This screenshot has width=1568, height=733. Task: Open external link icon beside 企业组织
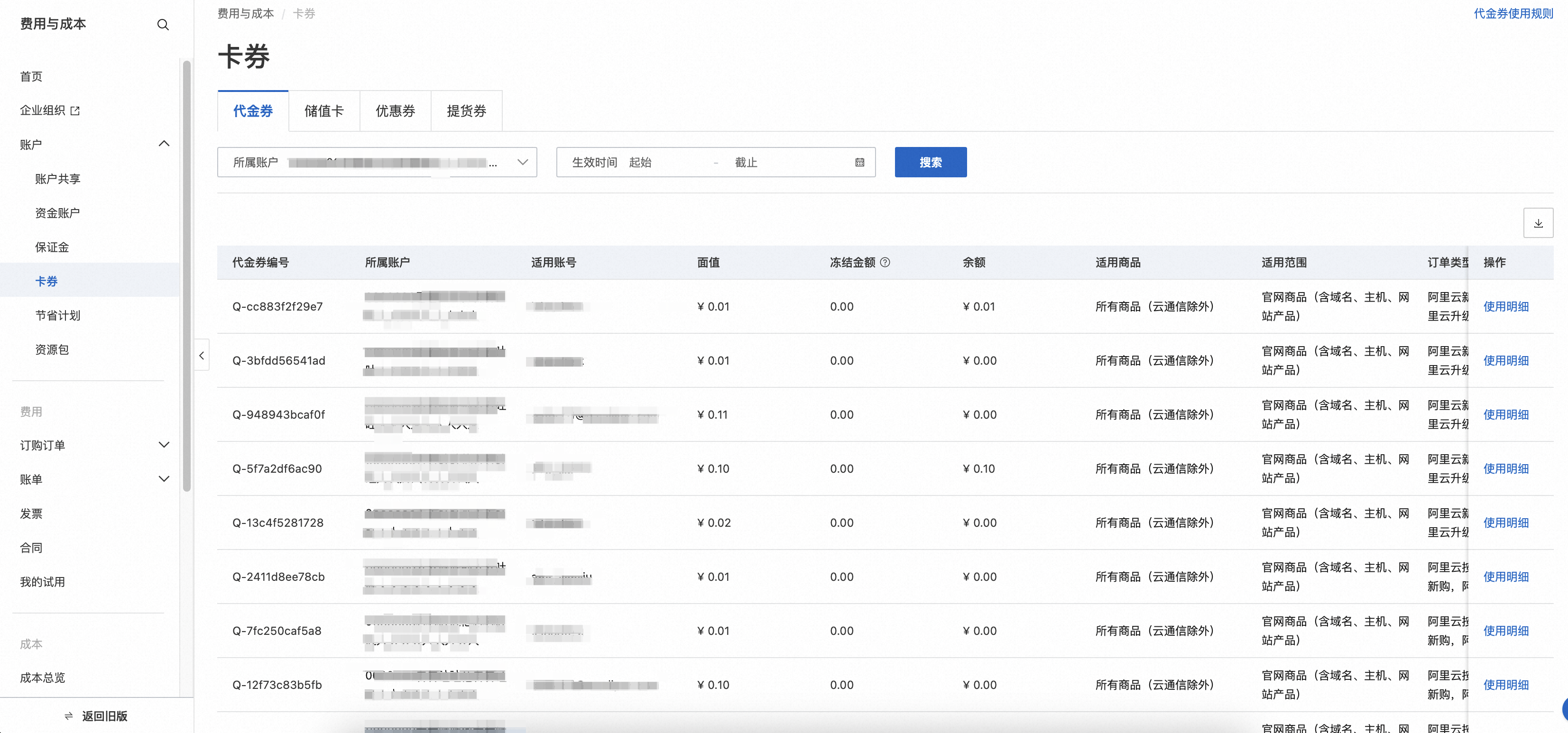[x=75, y=111]
